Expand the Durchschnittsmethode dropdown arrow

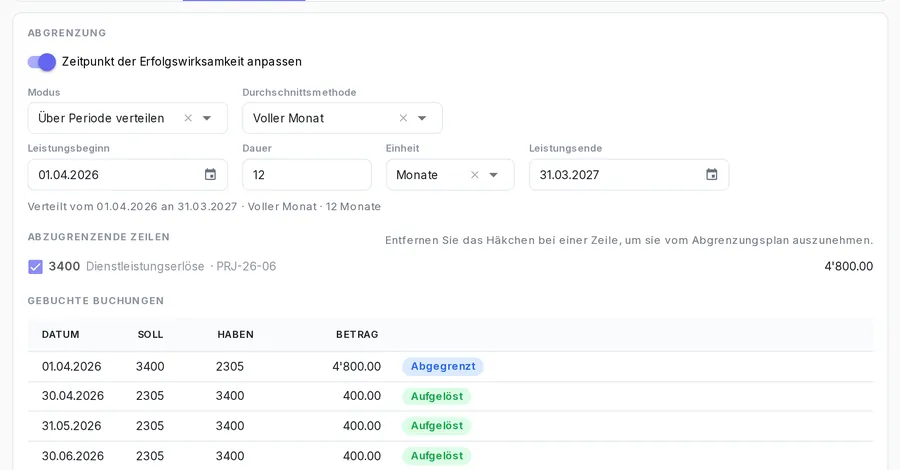[422, 118]
